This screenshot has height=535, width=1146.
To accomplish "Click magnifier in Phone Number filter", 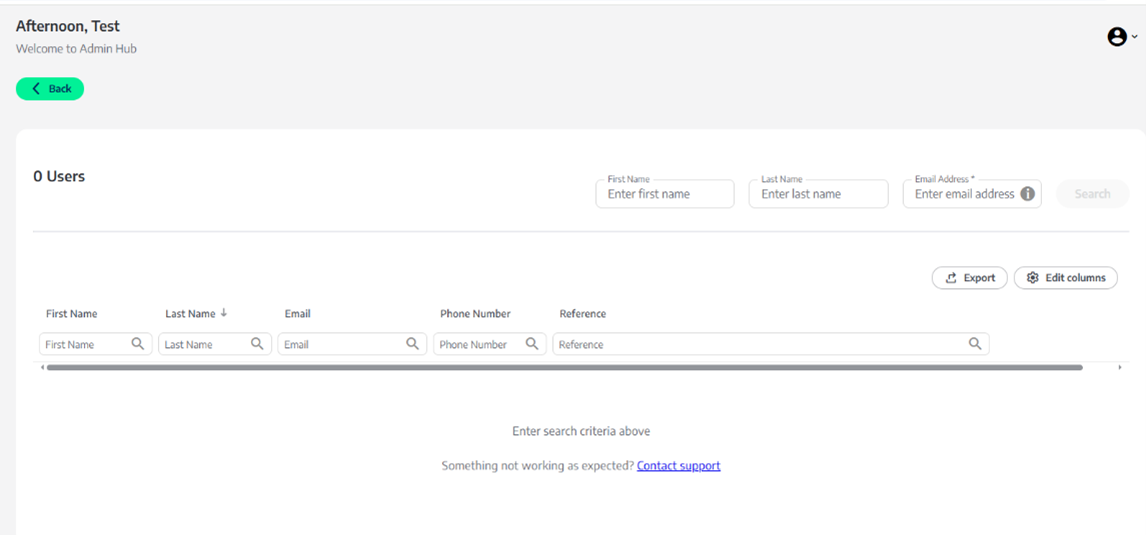I will click(532, 344).
